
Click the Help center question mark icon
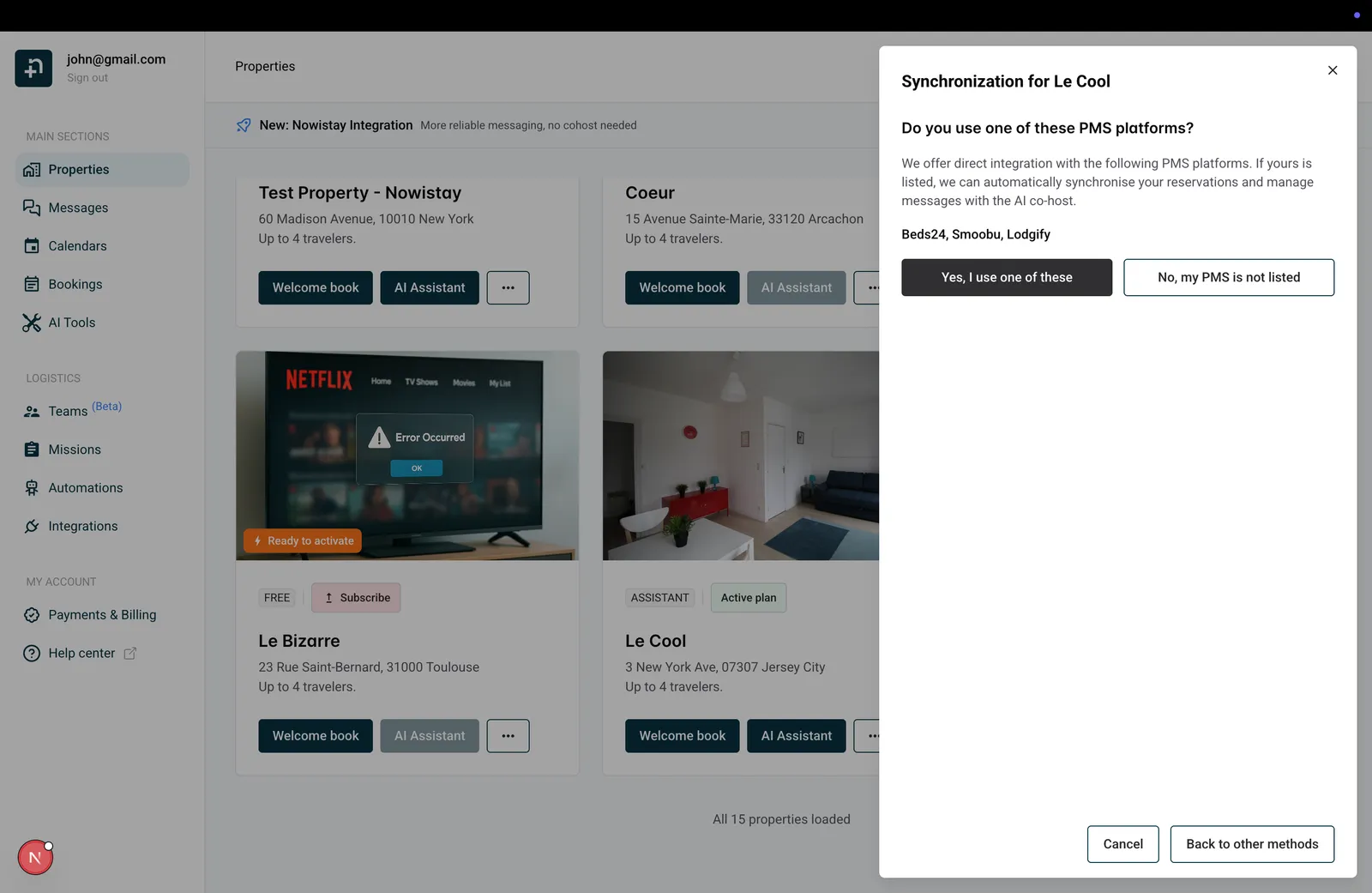(32, 654)
